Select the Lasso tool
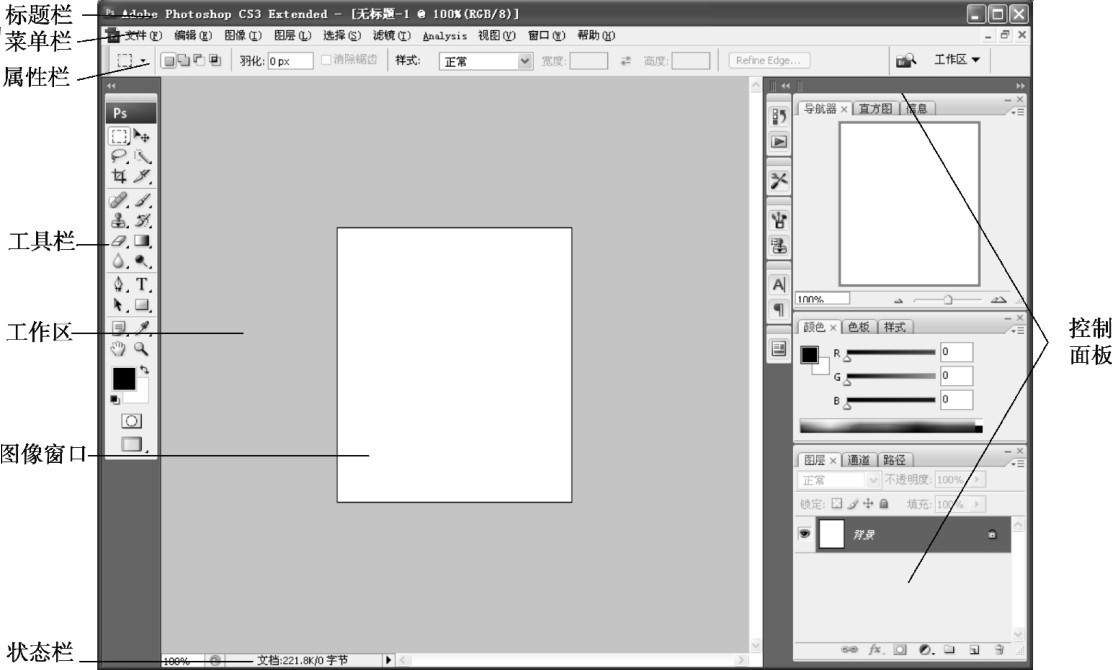Image resolution: width=1112 pixels, height=670 pixels. tap(119, 156)
